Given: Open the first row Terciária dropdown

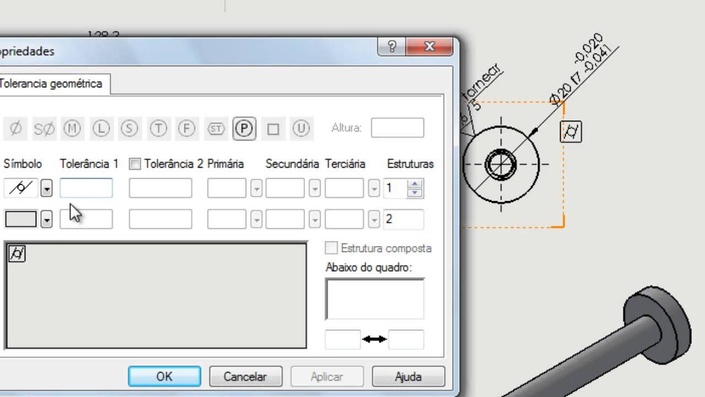Looking at the screenshot, I should [374, 188].
